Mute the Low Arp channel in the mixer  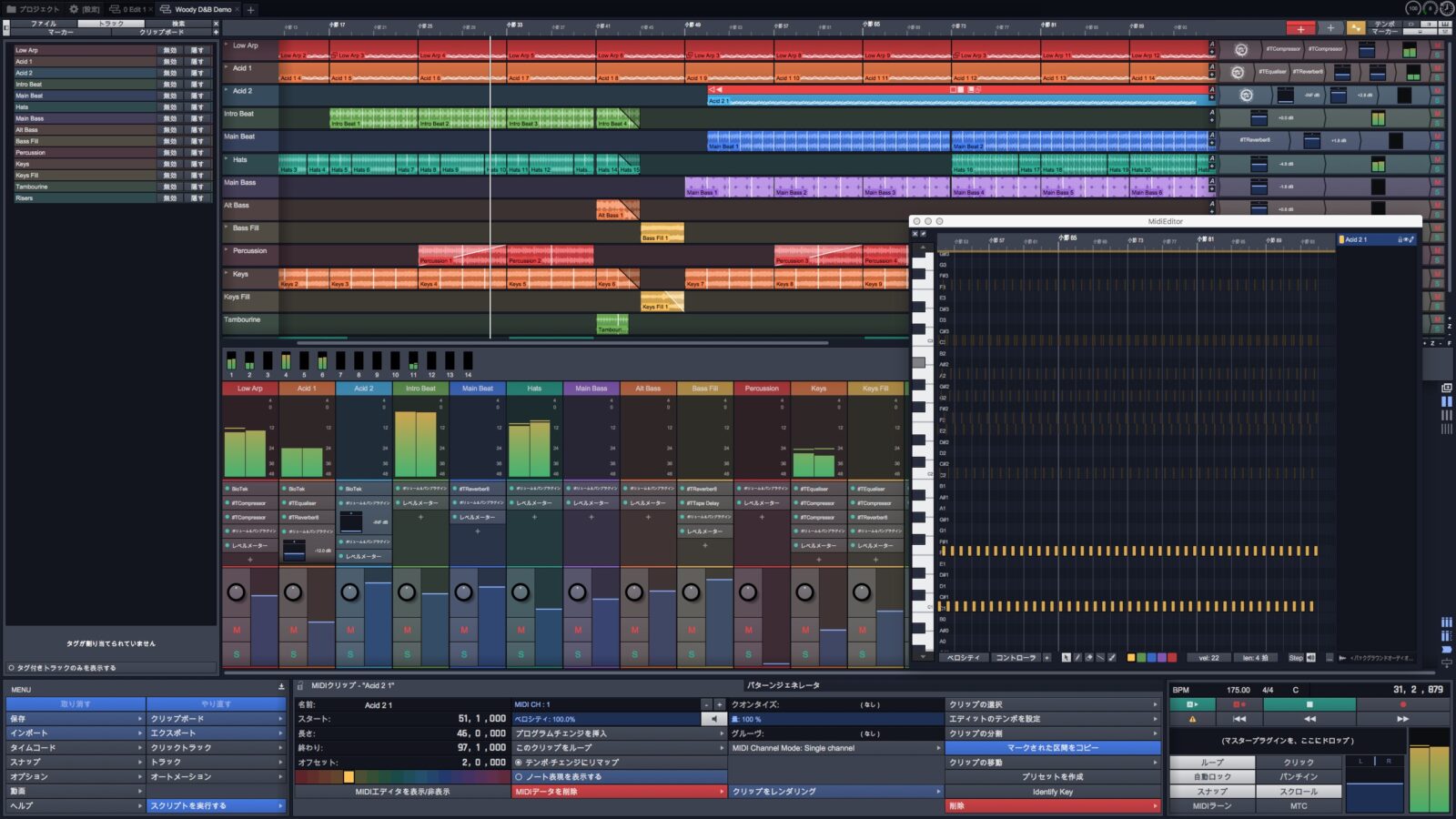tap(238, 628)
